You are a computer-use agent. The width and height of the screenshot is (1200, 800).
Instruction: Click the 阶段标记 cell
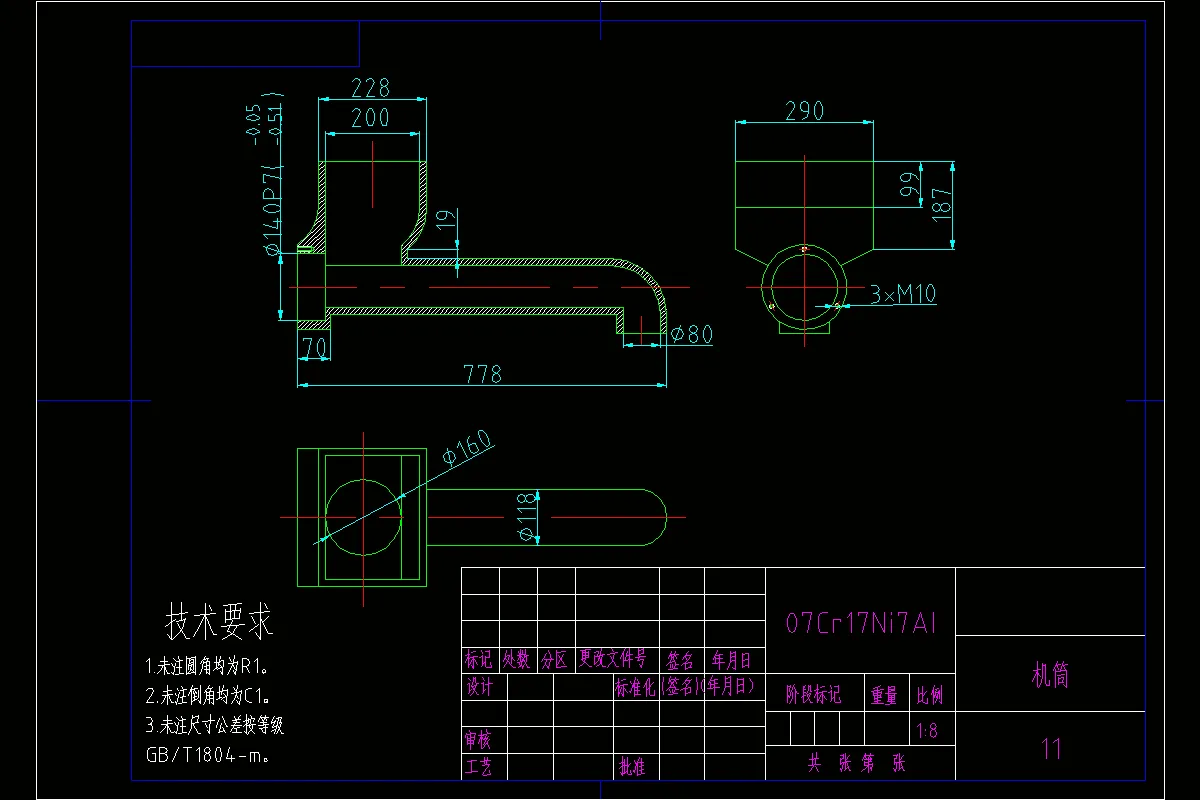[x=814, y=695]
